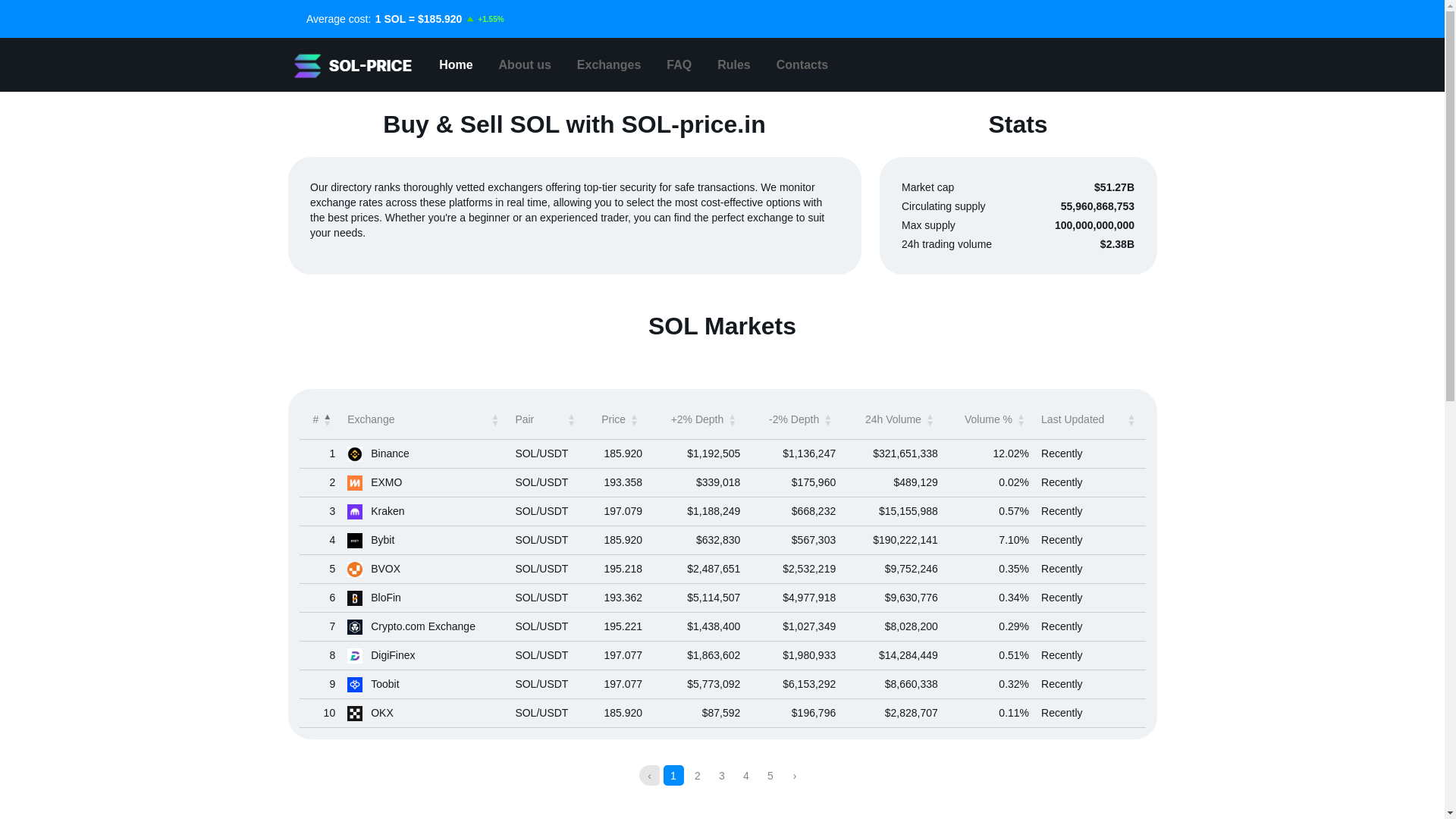Click DigiFinex volume percent 0.51%
Viewport: 1456px width, 819px height.
(1014, 655)
